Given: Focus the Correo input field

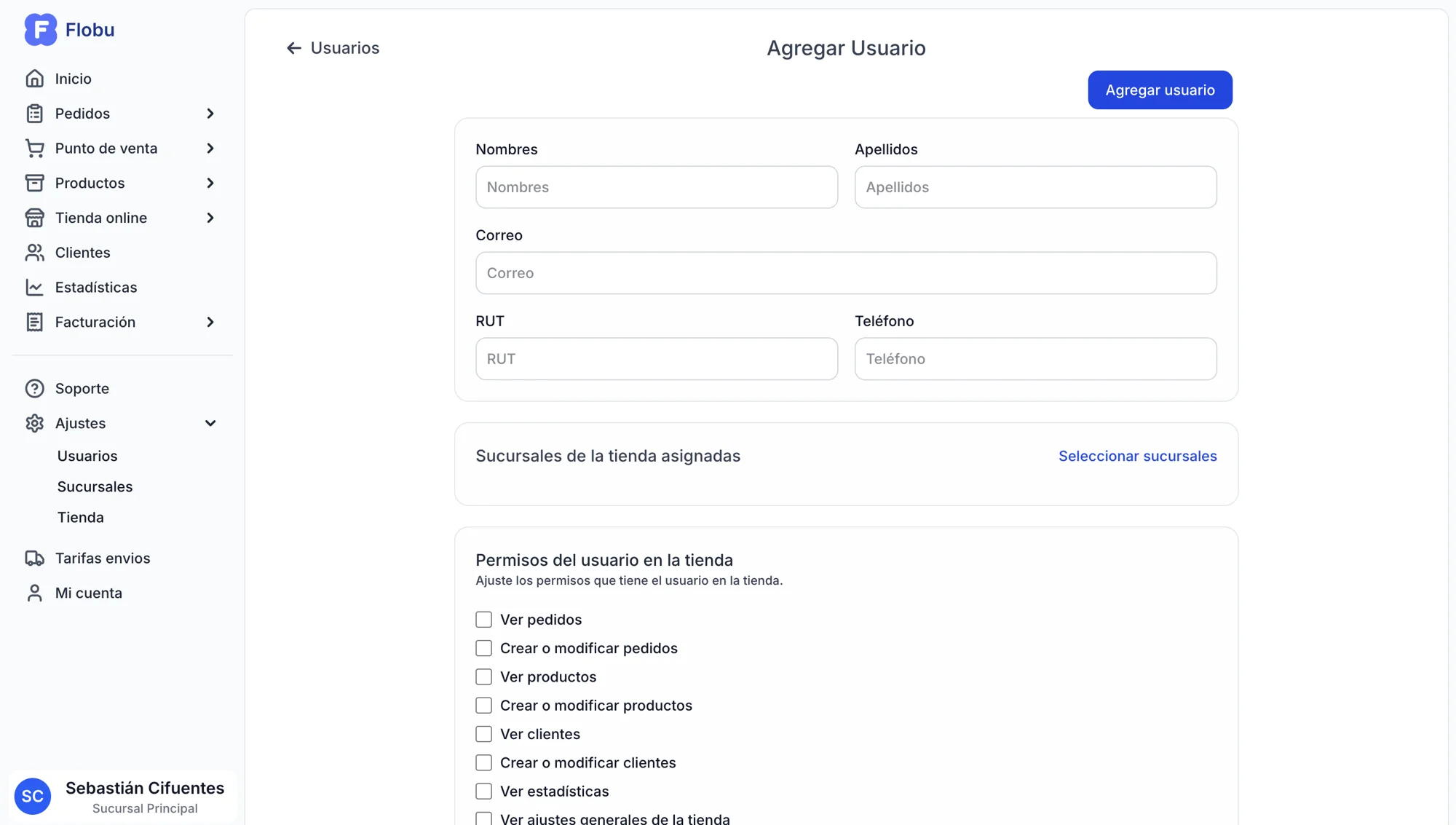Looking at the screenshot, I should pyautogui.click(x=846, y=273).
